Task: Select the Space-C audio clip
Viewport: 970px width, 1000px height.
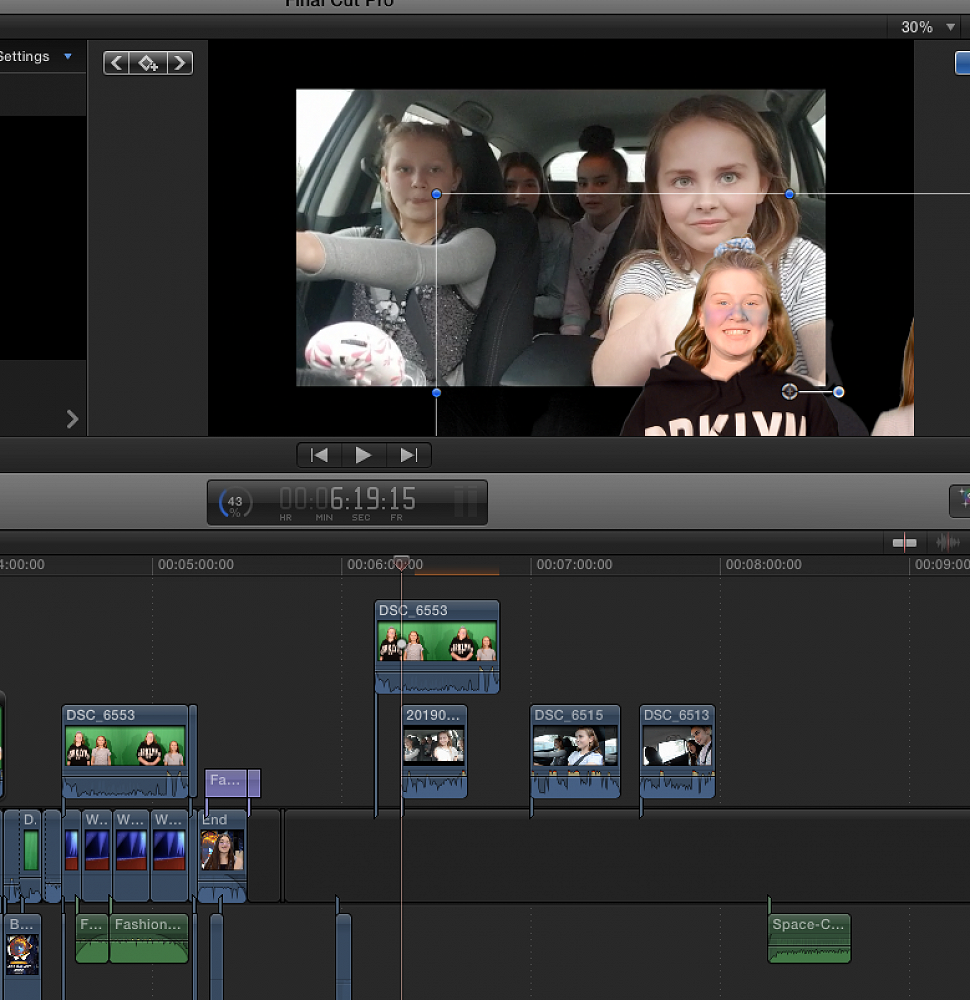Action: click(x=809, y=937)
